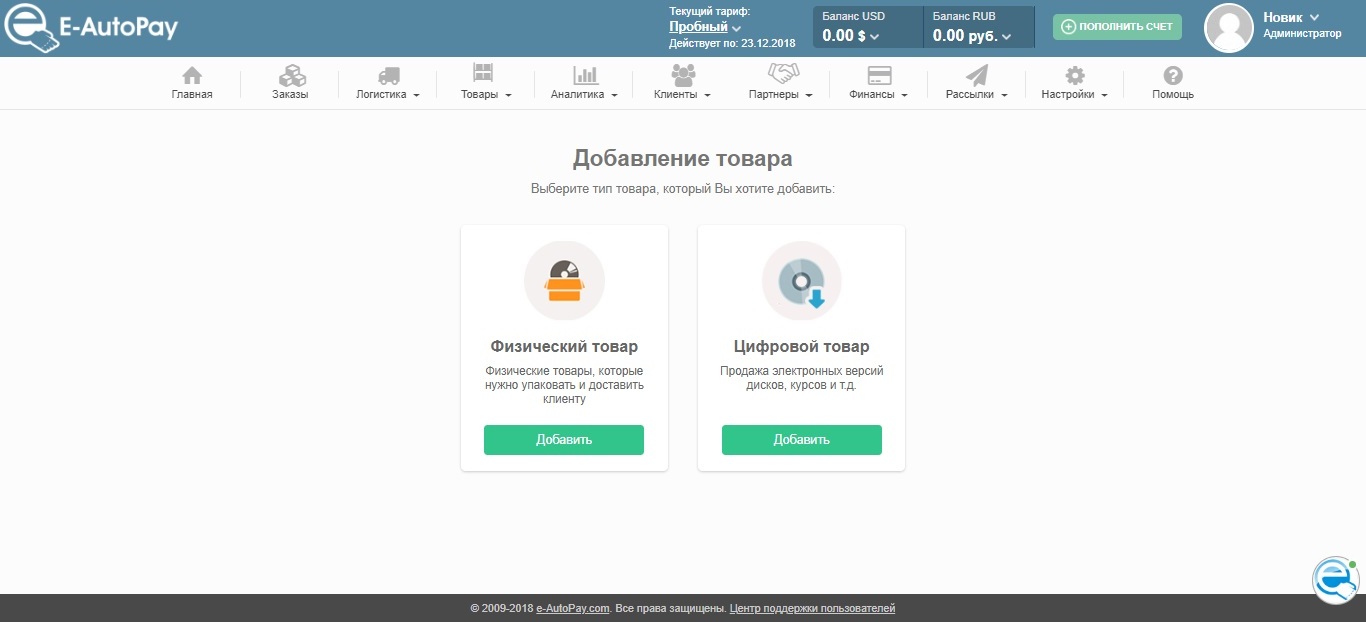Viewport: 1366px width, 622px height.
Task: Click the E-AutoPay logo
Action: click(x=92, y=28)
